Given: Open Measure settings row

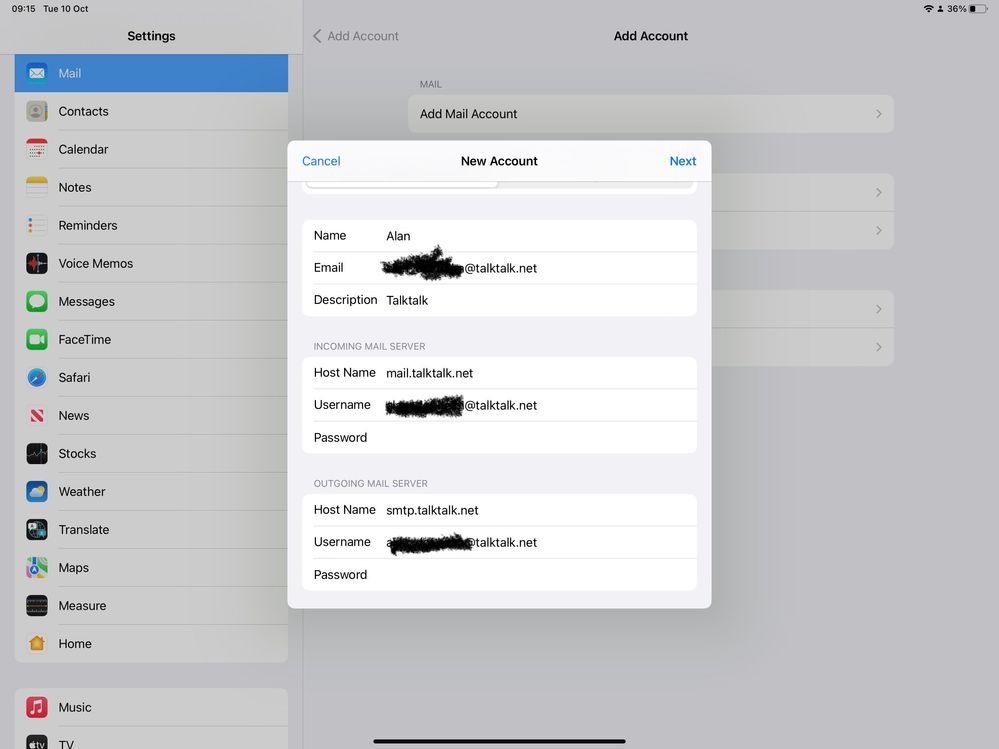Looking at the screenshot, I should pos(151,606).
